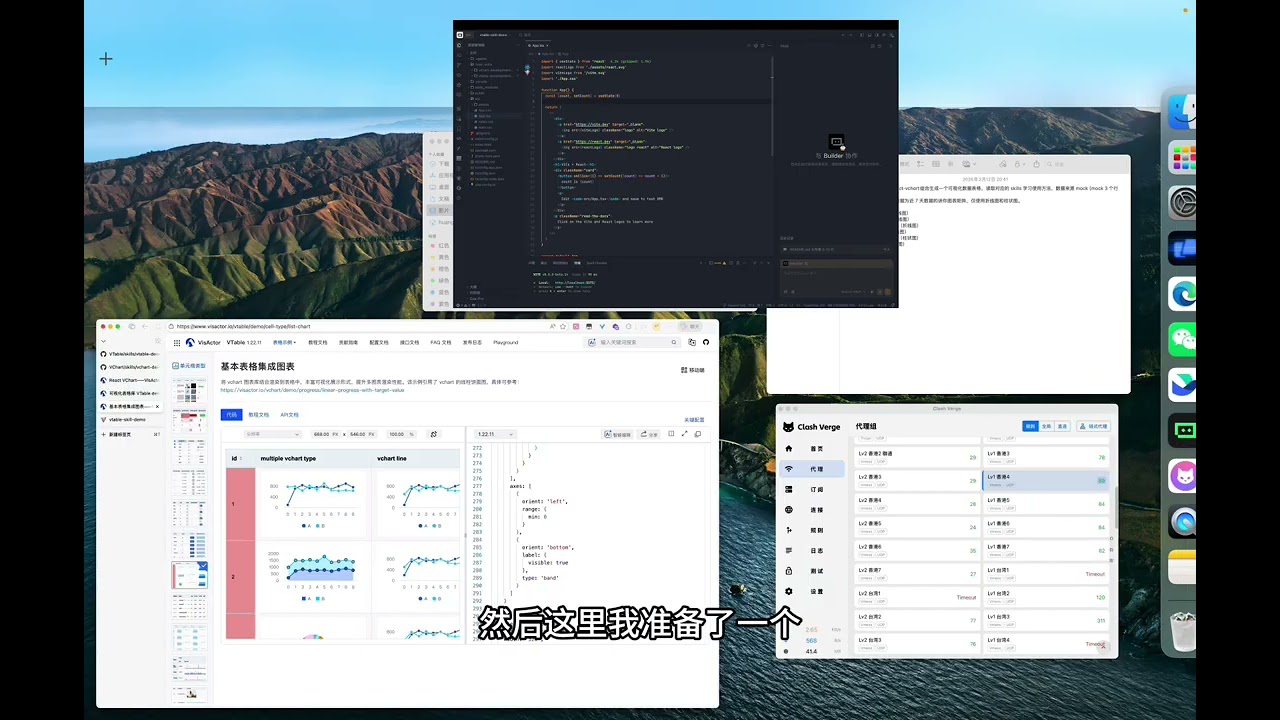Open the visactor.io linear-progress demo link
1280x720 pixels.
(x=312, y=390)
